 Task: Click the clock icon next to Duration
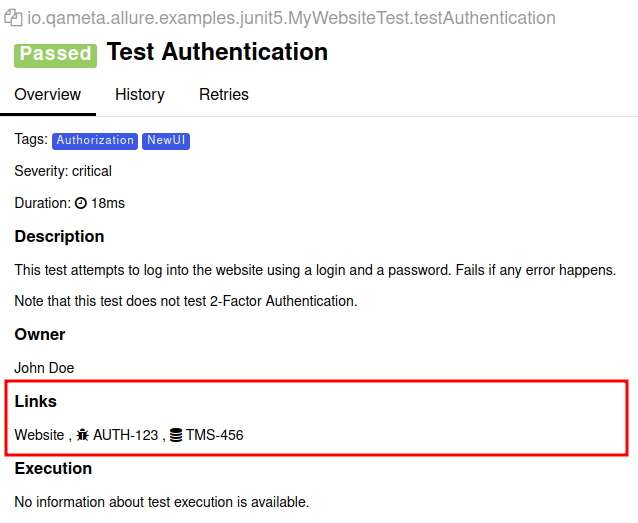point(81,203)
